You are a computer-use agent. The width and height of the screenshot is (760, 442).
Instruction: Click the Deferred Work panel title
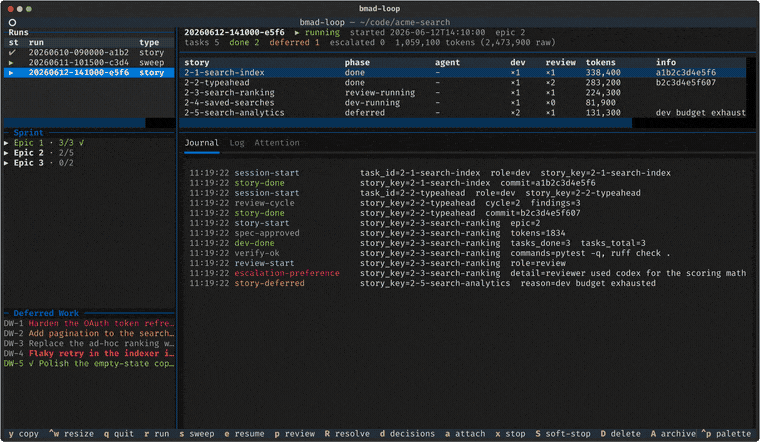(46, 313)
